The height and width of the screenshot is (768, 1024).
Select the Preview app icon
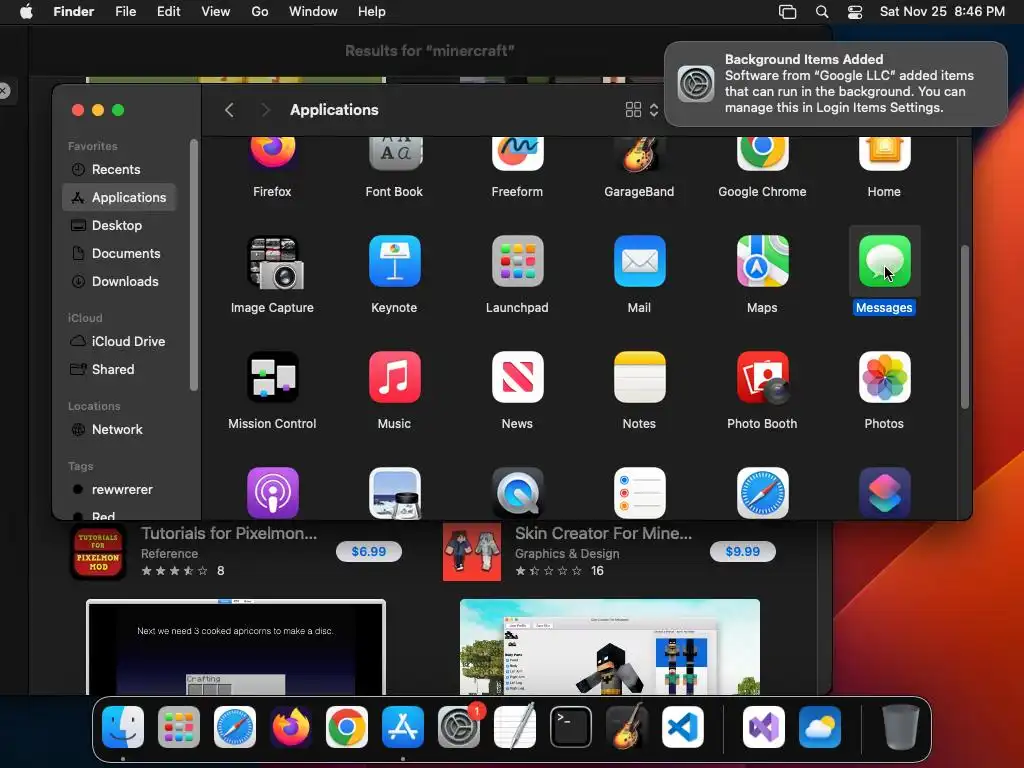(x=394, y=492)
